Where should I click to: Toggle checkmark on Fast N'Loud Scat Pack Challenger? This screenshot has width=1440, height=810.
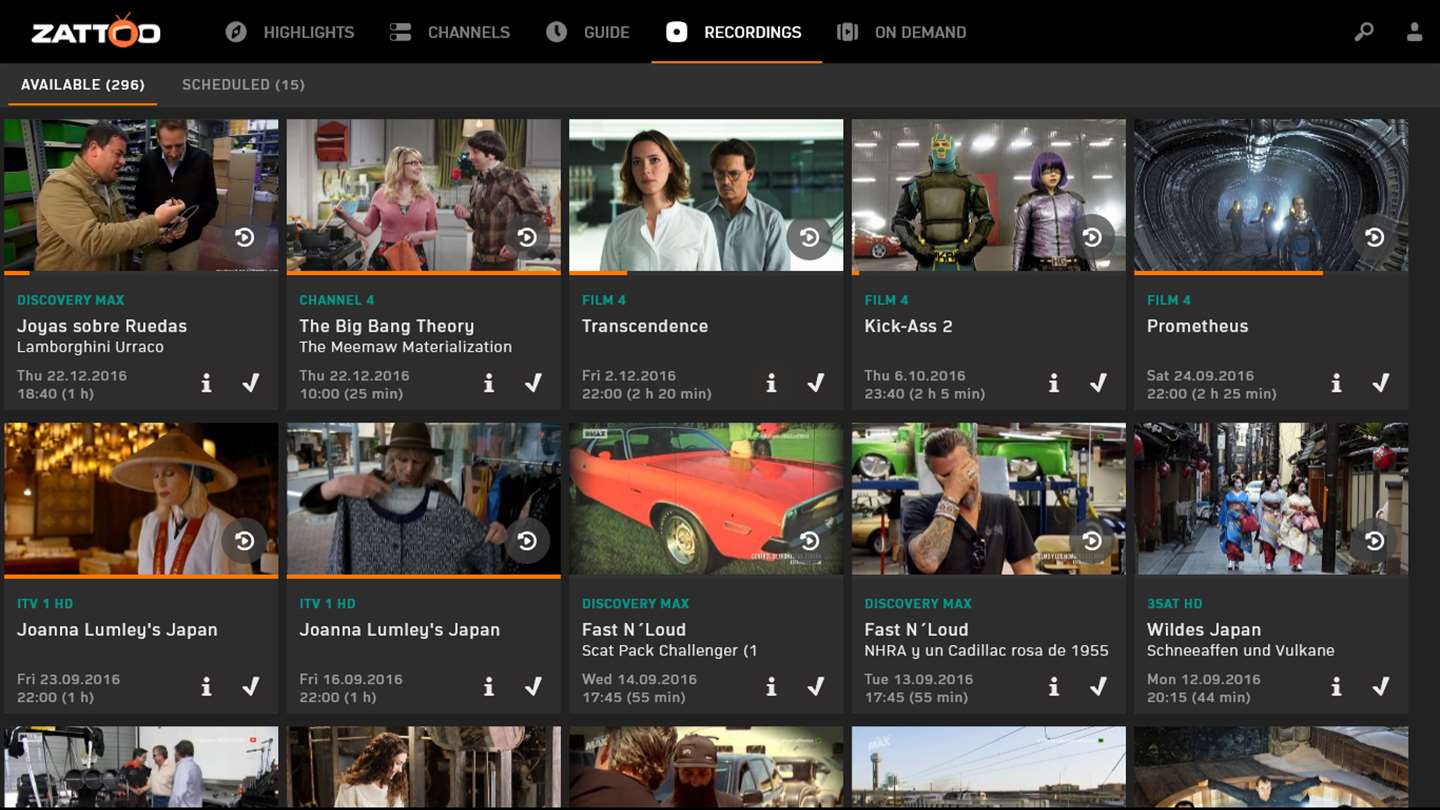816,687
